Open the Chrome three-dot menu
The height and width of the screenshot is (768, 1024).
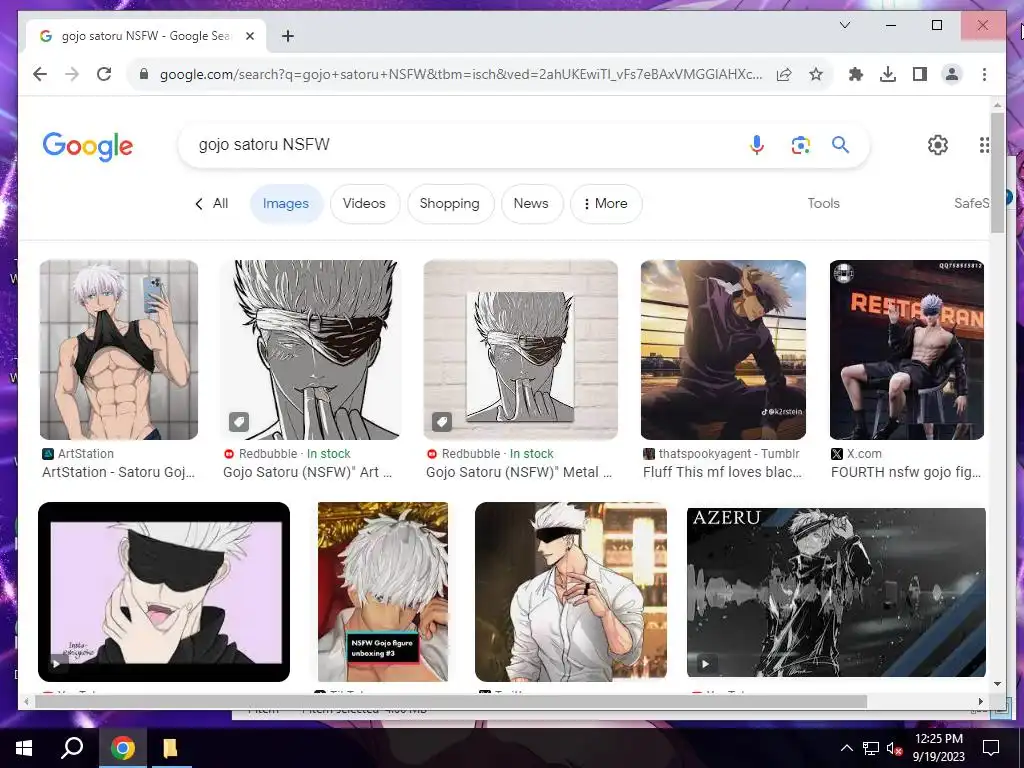(x=984, y=74)
